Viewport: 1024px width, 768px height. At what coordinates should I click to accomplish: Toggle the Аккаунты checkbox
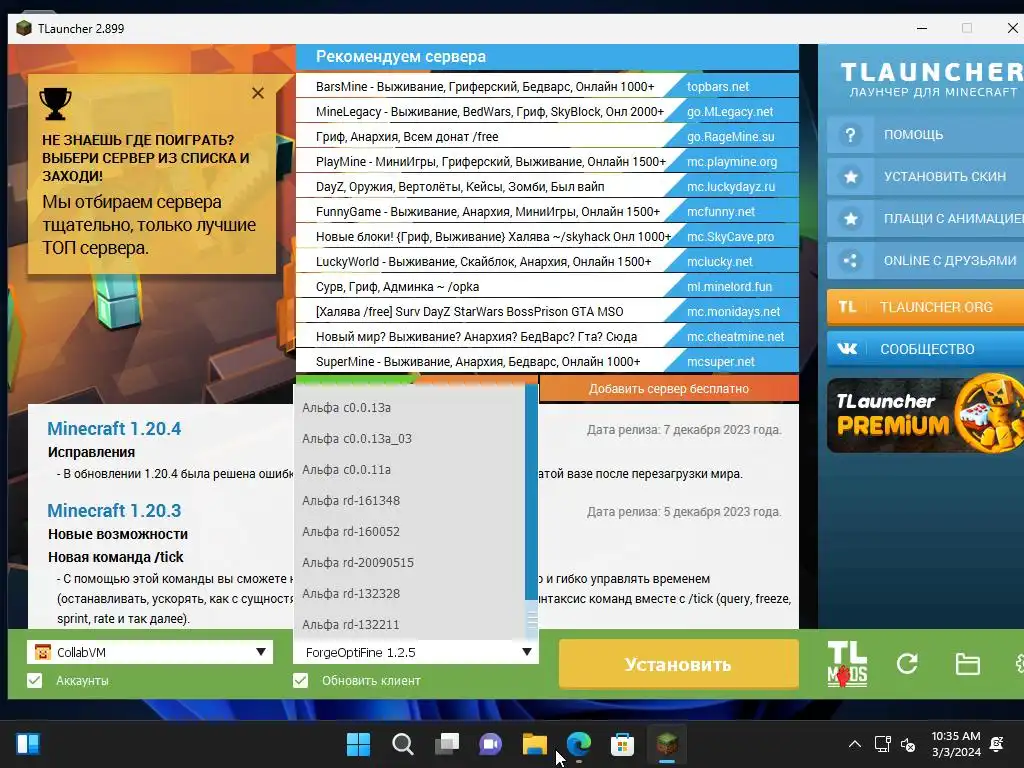point(35,680)
